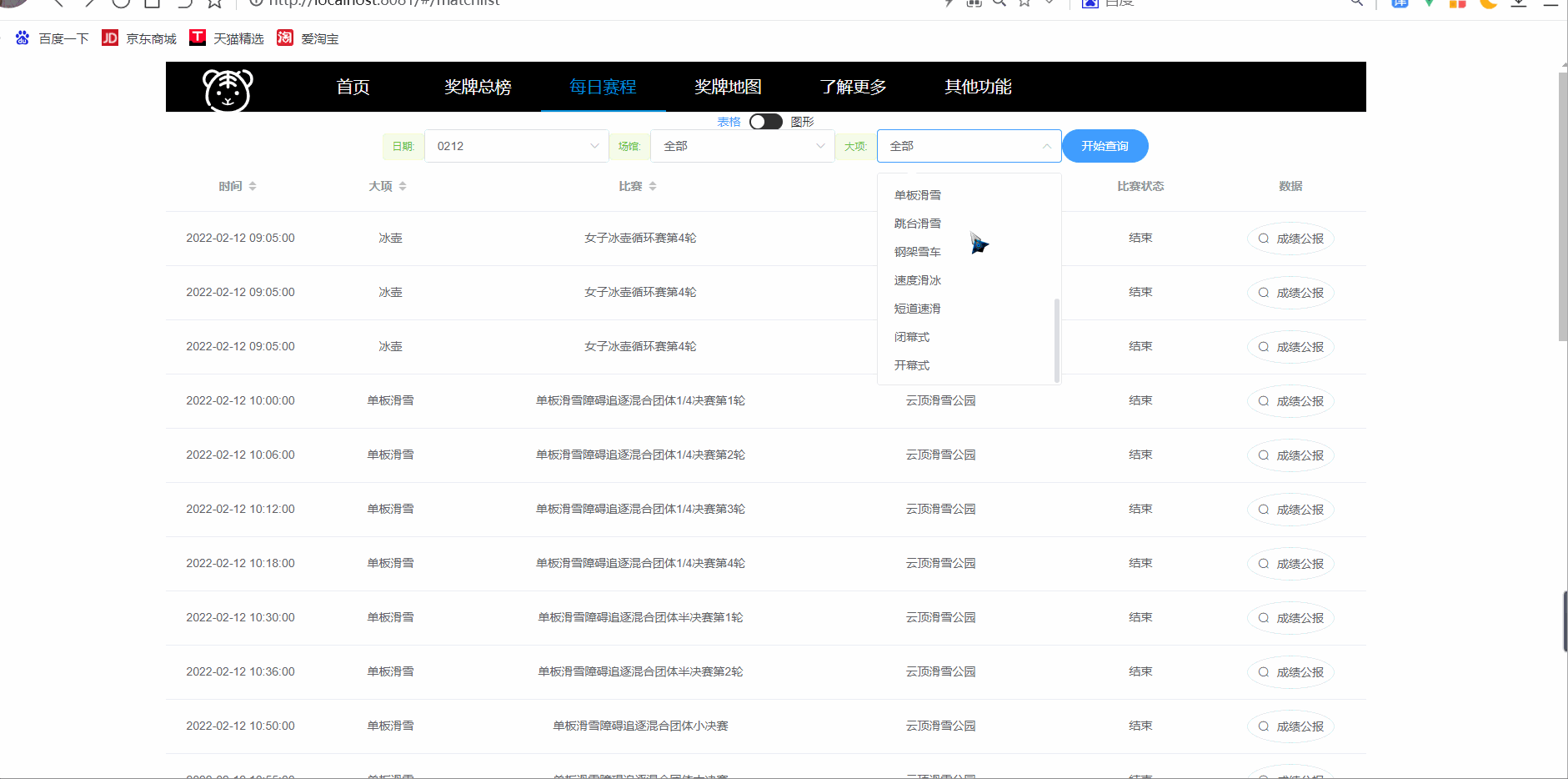1568x779 pixels.
Task: Open the 奖牌地图 navigation item
Action: click(729, 87)
